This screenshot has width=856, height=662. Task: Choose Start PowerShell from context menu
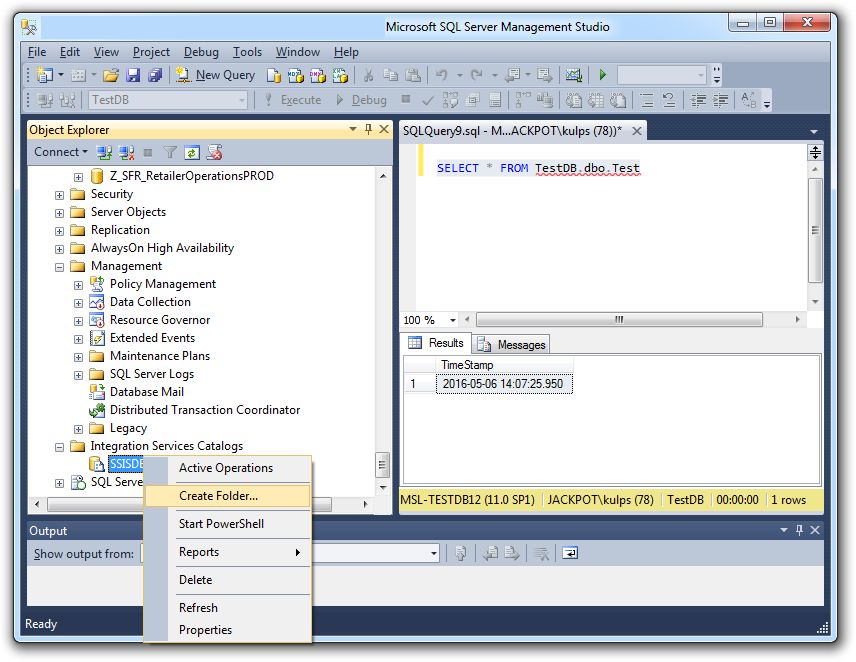228,523
